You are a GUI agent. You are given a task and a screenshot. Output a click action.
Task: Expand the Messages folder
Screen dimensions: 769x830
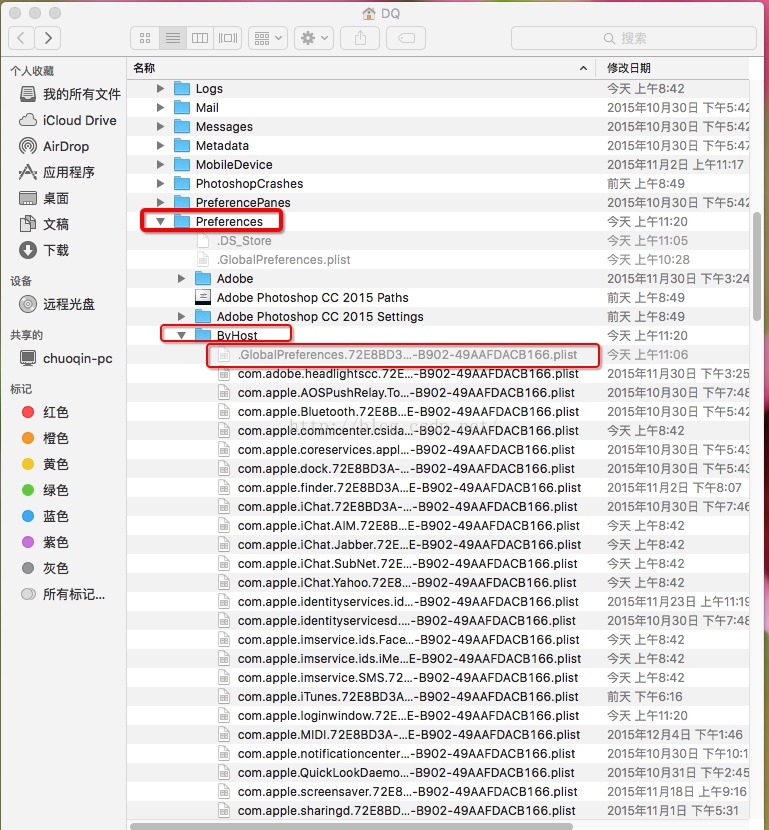pos(160,127)
